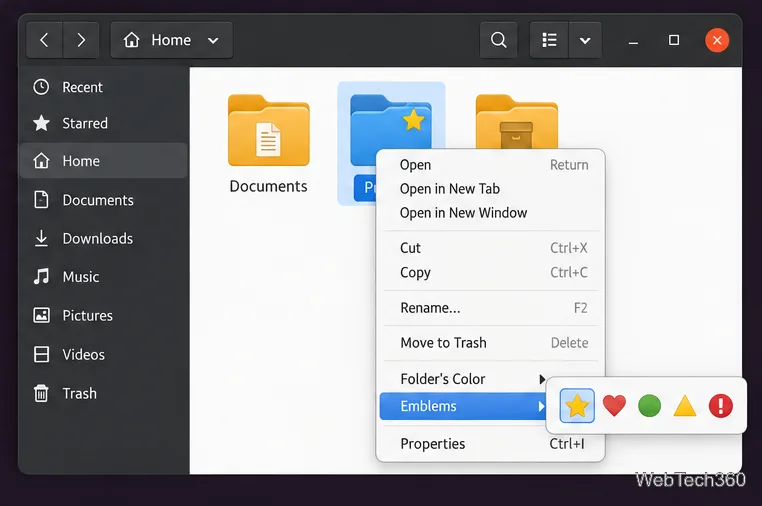Expand Emblems submenu entry
The width and height of the screenshot is (762, 506).
[x=463, y=406]
